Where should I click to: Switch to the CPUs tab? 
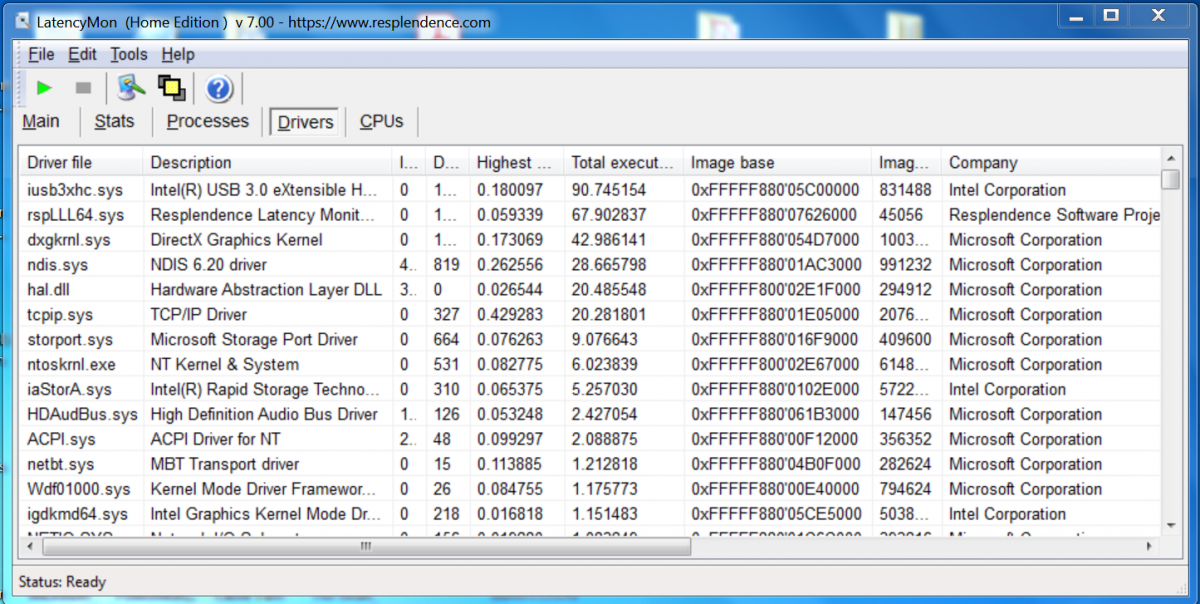coord(381,121)
